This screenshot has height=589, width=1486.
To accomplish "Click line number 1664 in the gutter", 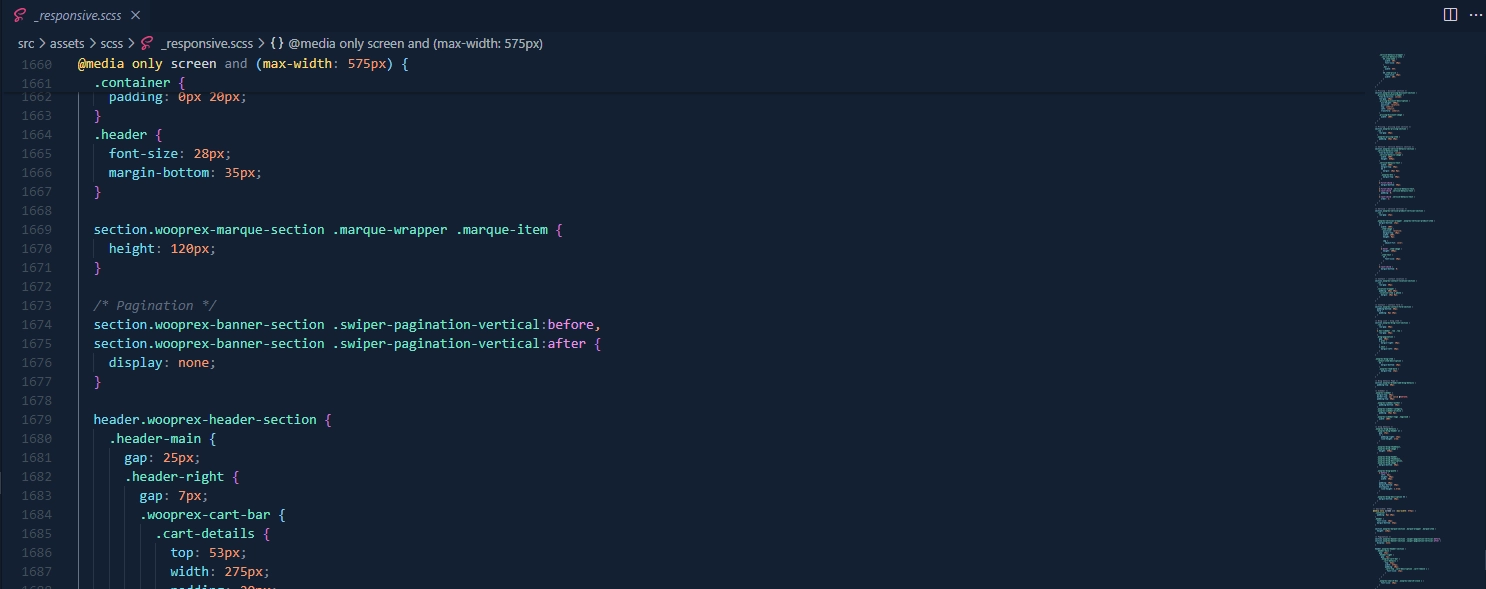I will pyautogui.click(x=36, y=135).
